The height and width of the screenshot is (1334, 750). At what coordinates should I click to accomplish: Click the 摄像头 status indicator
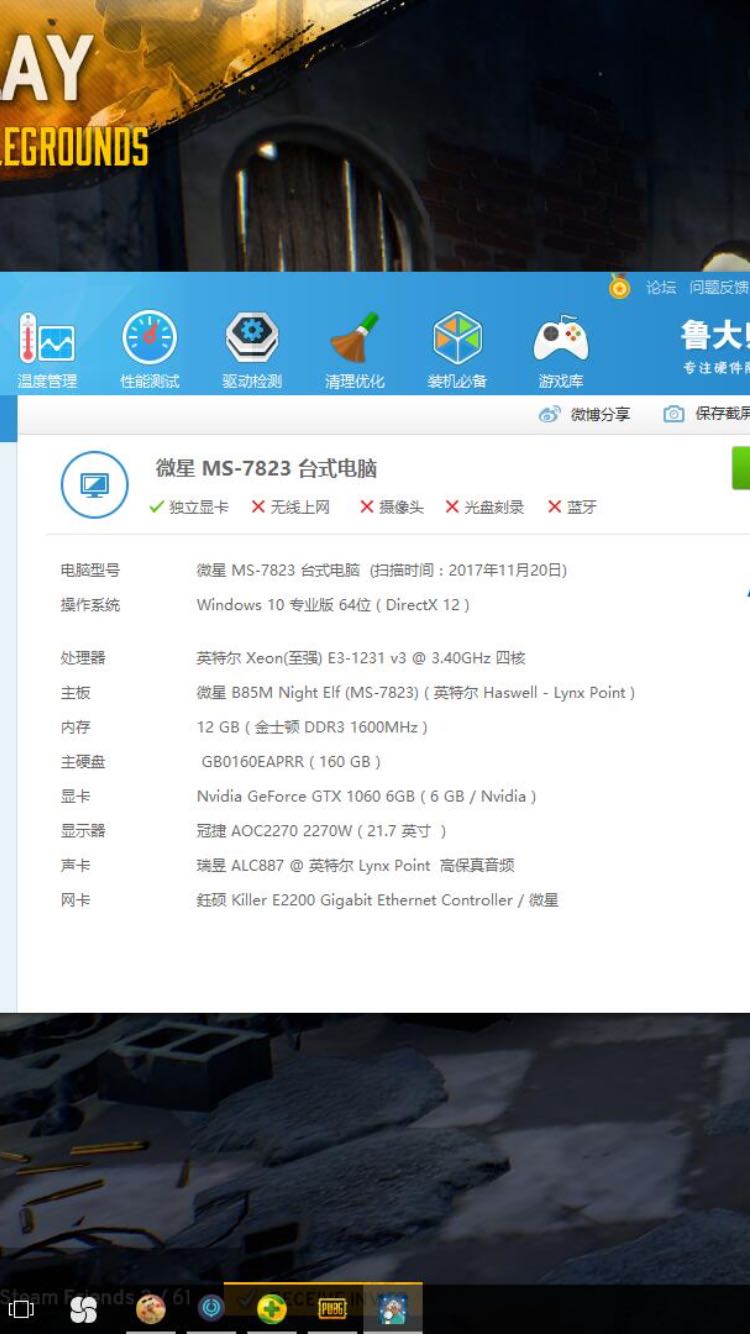[x=392, y=507]
